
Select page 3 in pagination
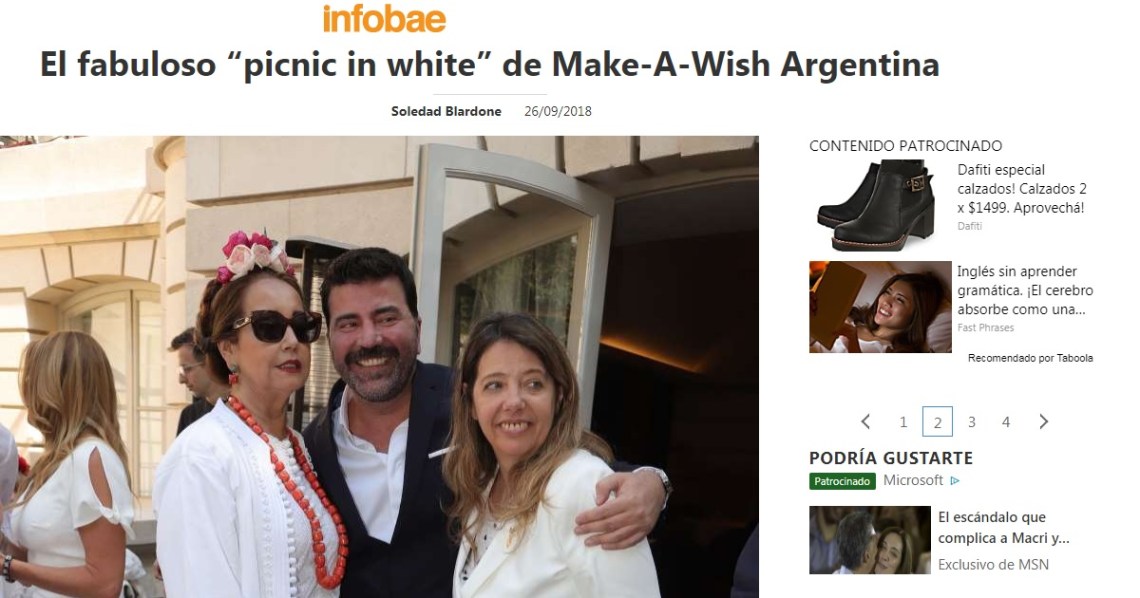click(x=971, y=422)
